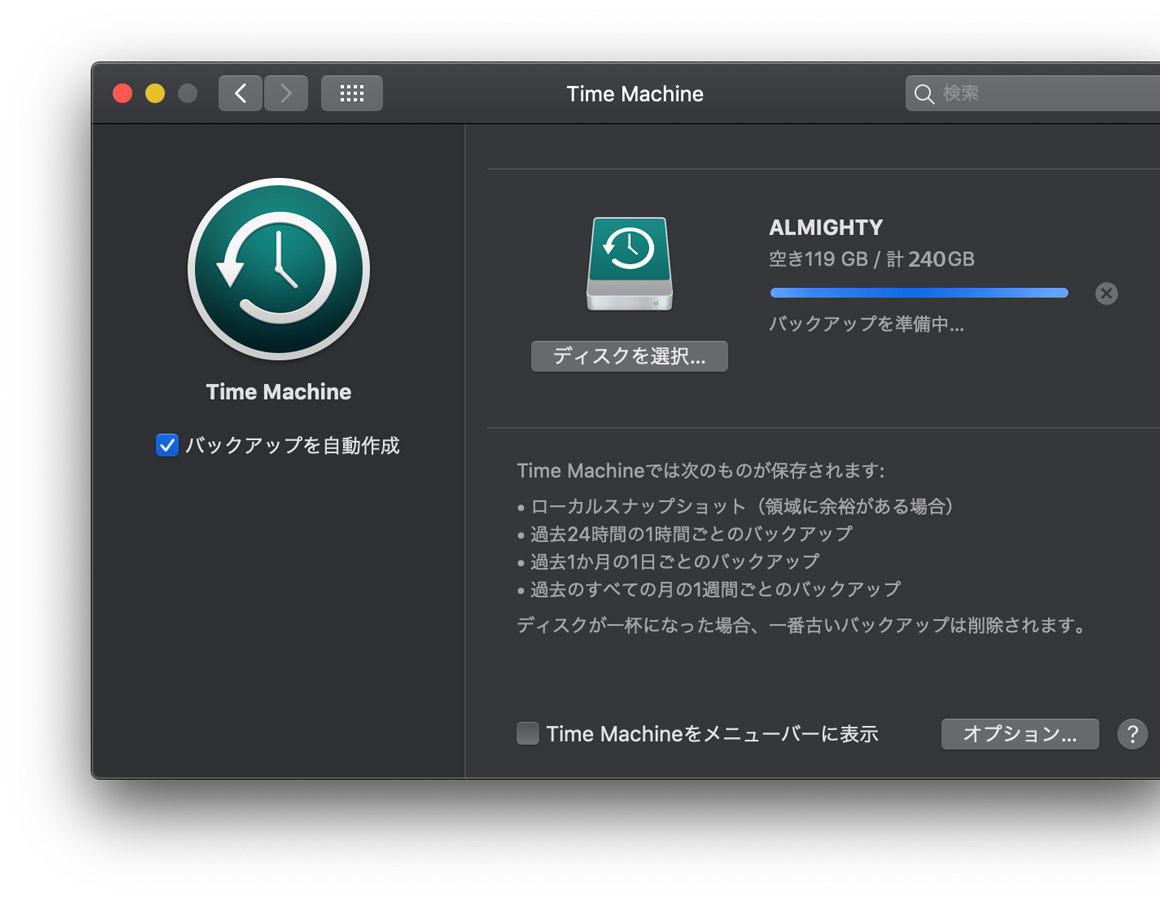
Task: Click the 空き119 GB / 計 240GB capacity text
Action: pos(871,259)
